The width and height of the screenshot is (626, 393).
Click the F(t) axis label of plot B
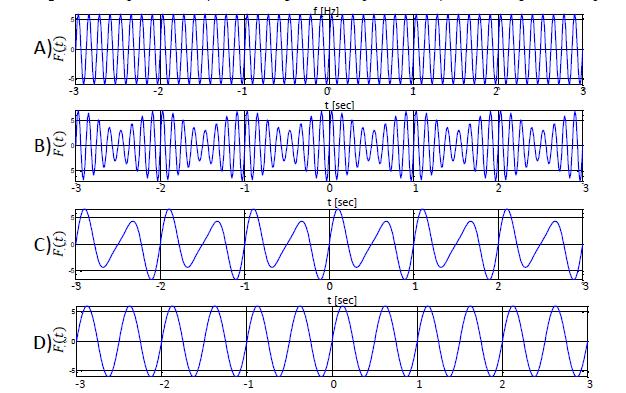(x=60, y=144)
